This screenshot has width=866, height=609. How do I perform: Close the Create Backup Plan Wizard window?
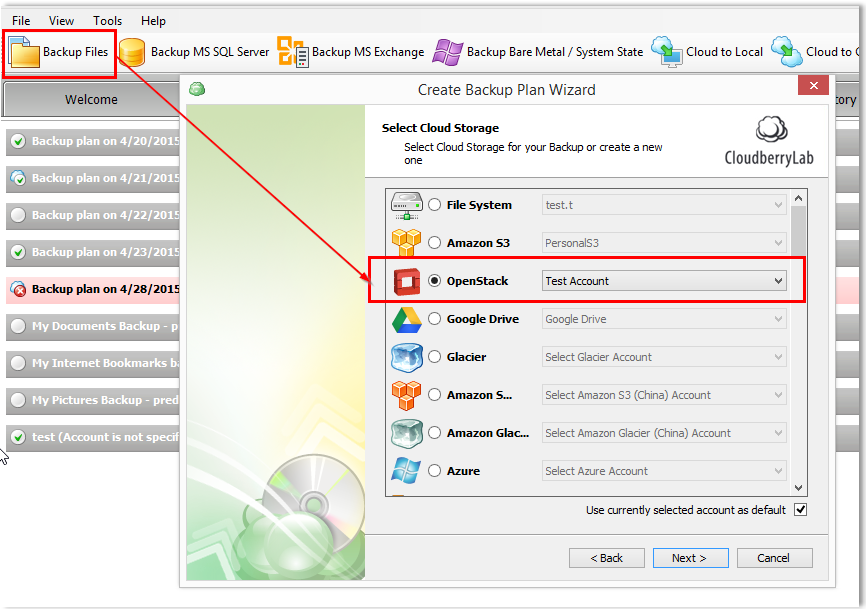[x=814, y=86]
